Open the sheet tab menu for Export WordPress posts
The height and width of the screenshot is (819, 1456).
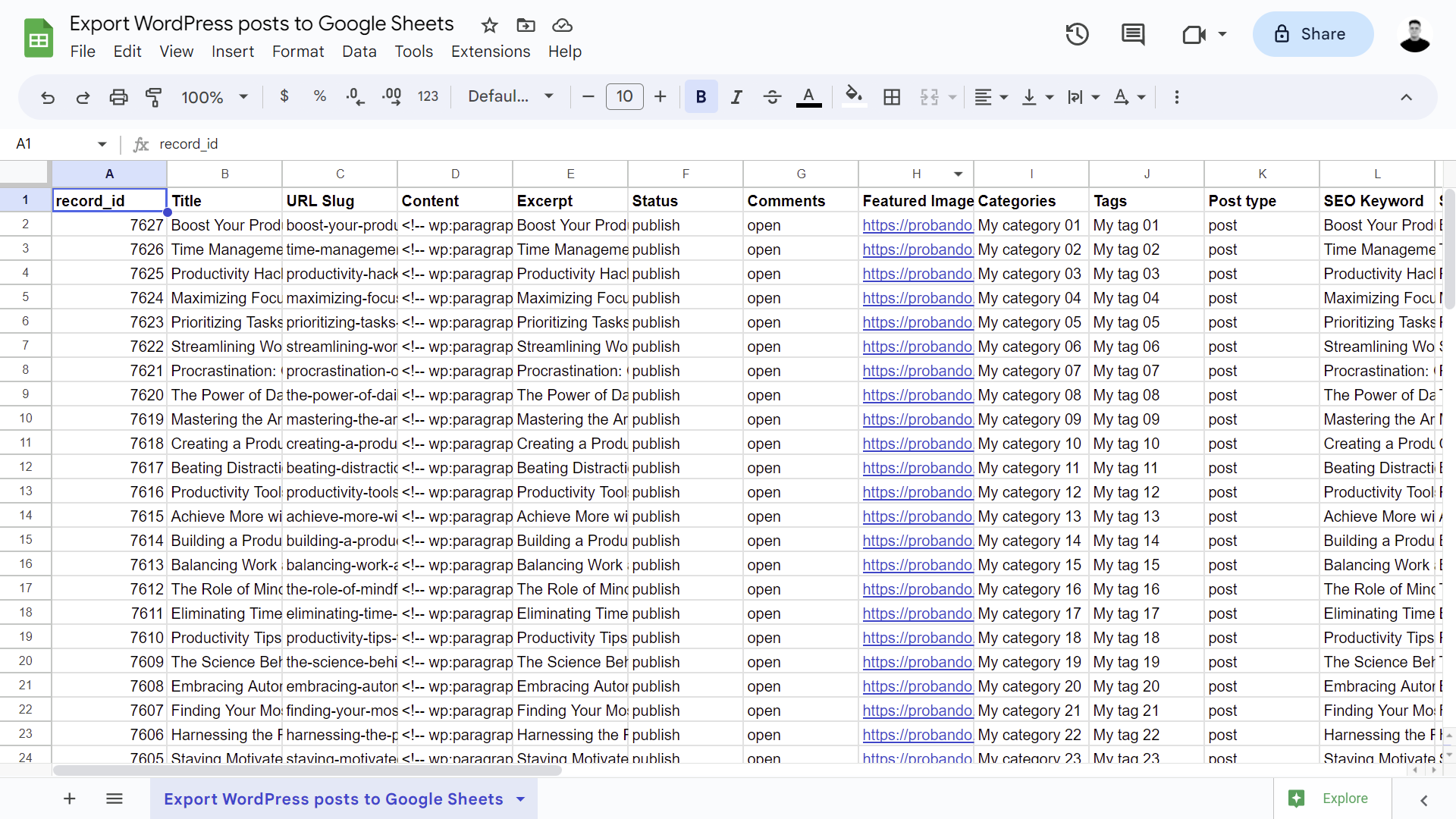tap(520, 799)
